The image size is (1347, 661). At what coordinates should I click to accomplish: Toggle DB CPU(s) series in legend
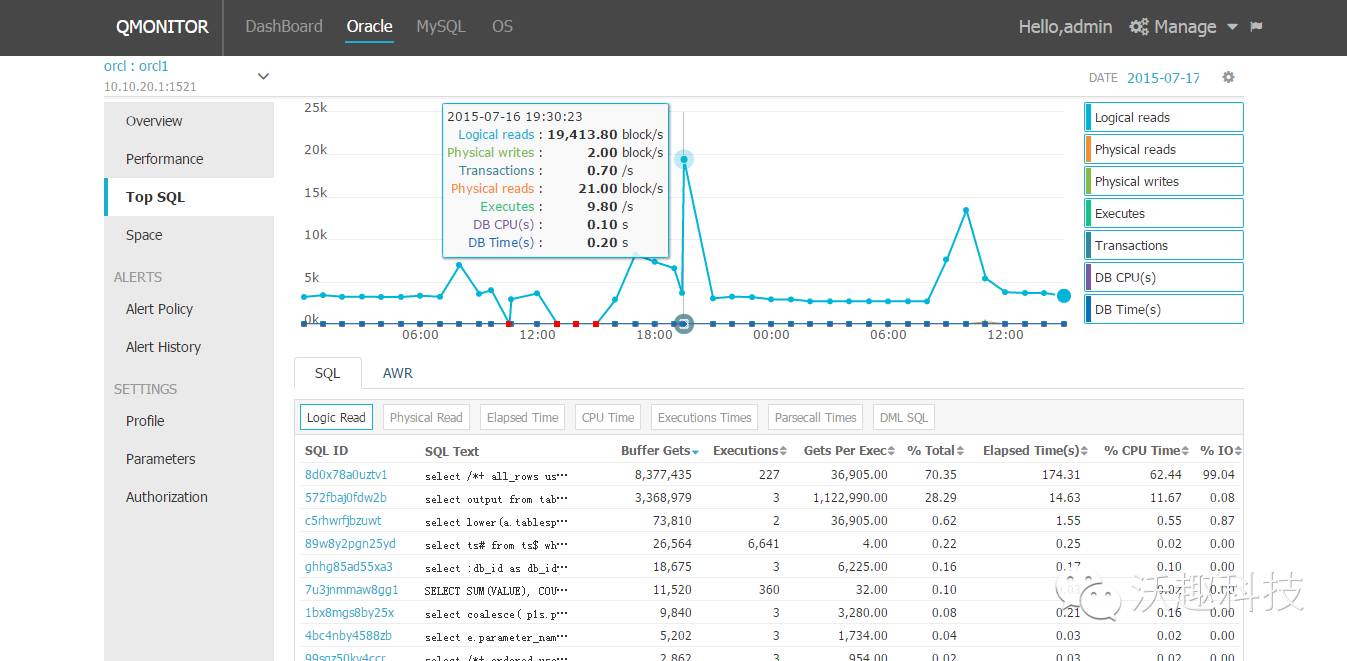[1164, 277]
